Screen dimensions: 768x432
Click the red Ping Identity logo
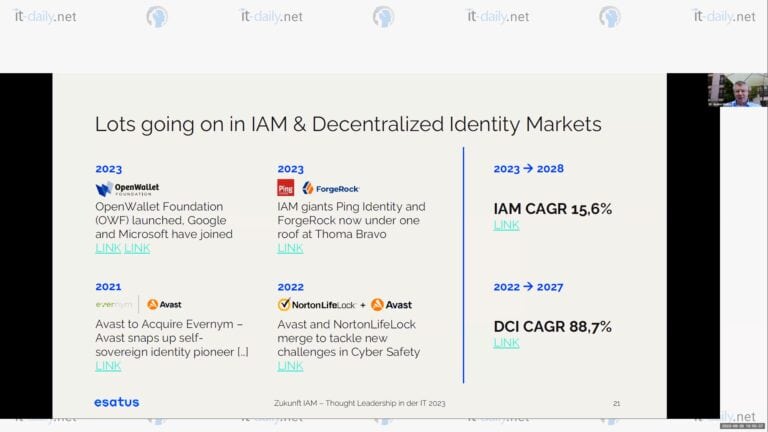[x=286, y=188]
